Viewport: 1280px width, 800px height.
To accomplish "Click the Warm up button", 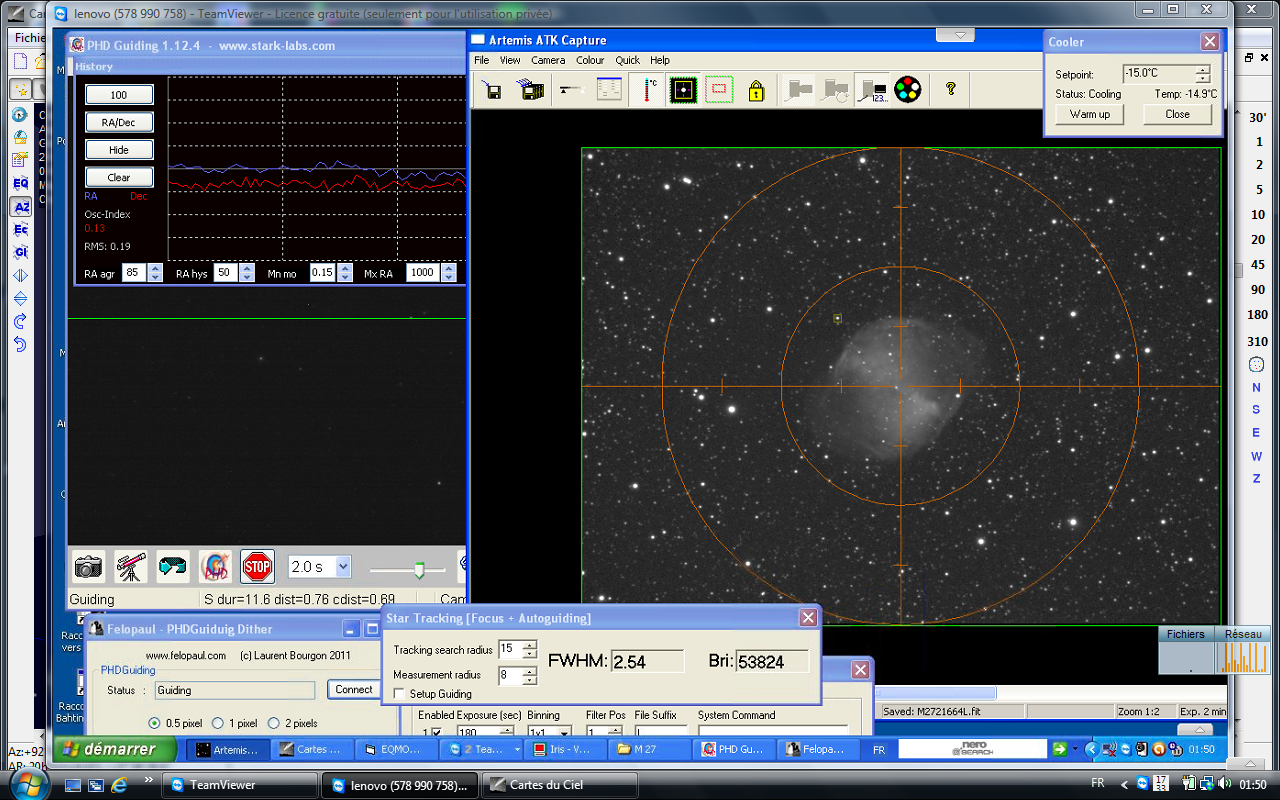I will click(x=1090, y=114).
